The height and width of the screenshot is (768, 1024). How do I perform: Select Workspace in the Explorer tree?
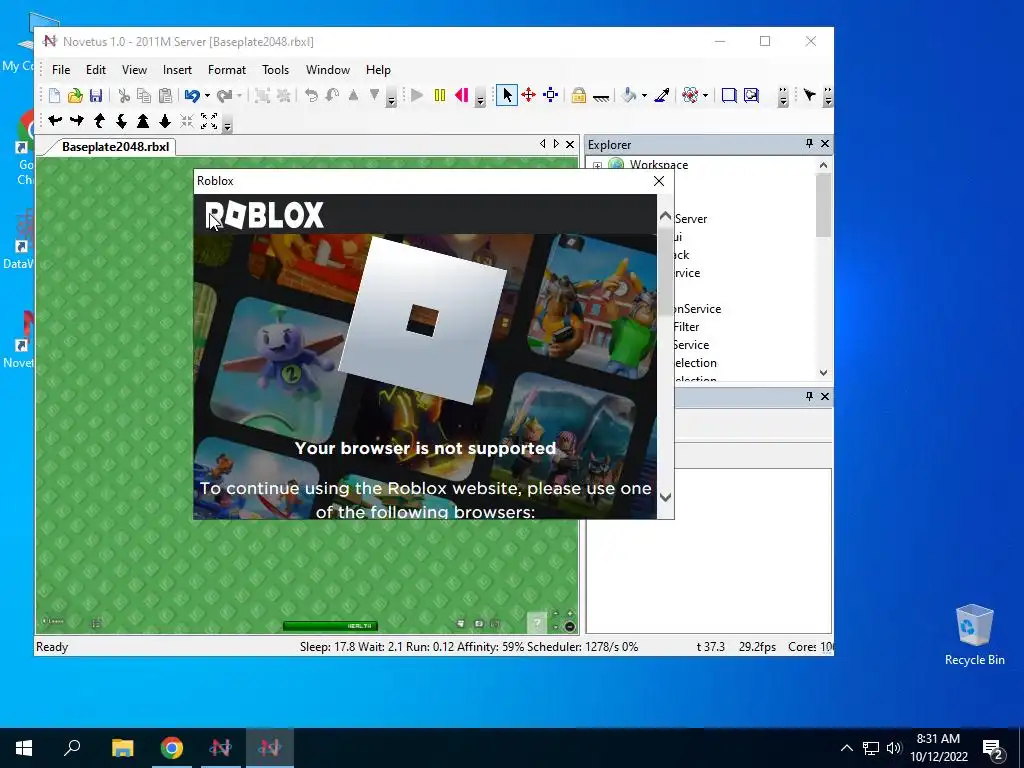658,165
